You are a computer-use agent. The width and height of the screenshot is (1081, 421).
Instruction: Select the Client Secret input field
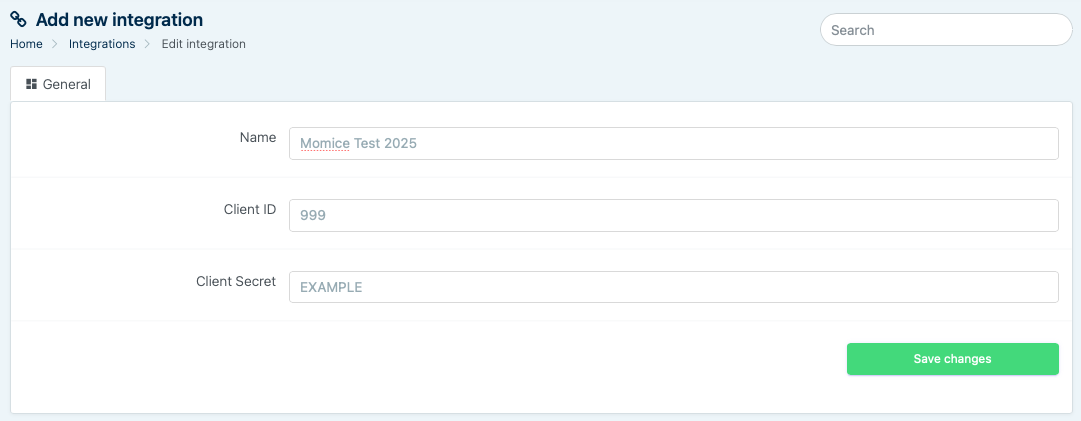[x=672, y=287]
